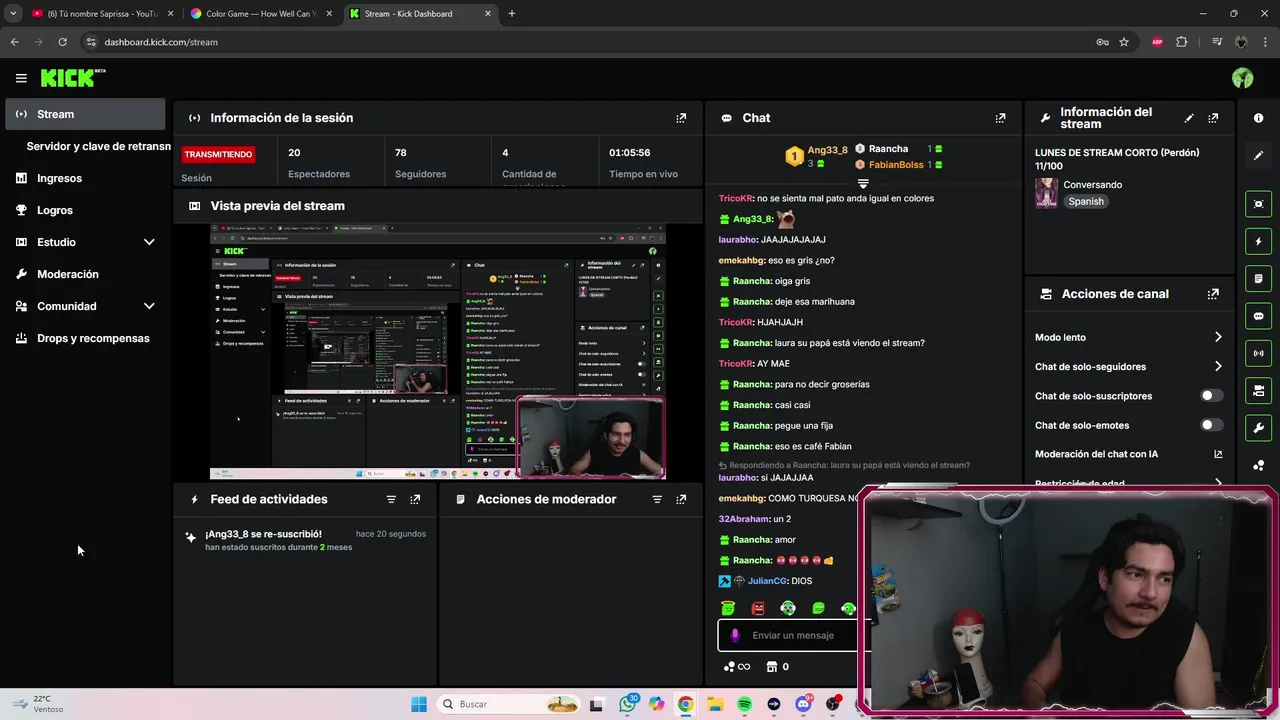Open Acciones de moderador filter options
1280x720 pixels.
(x=657, y=499)
